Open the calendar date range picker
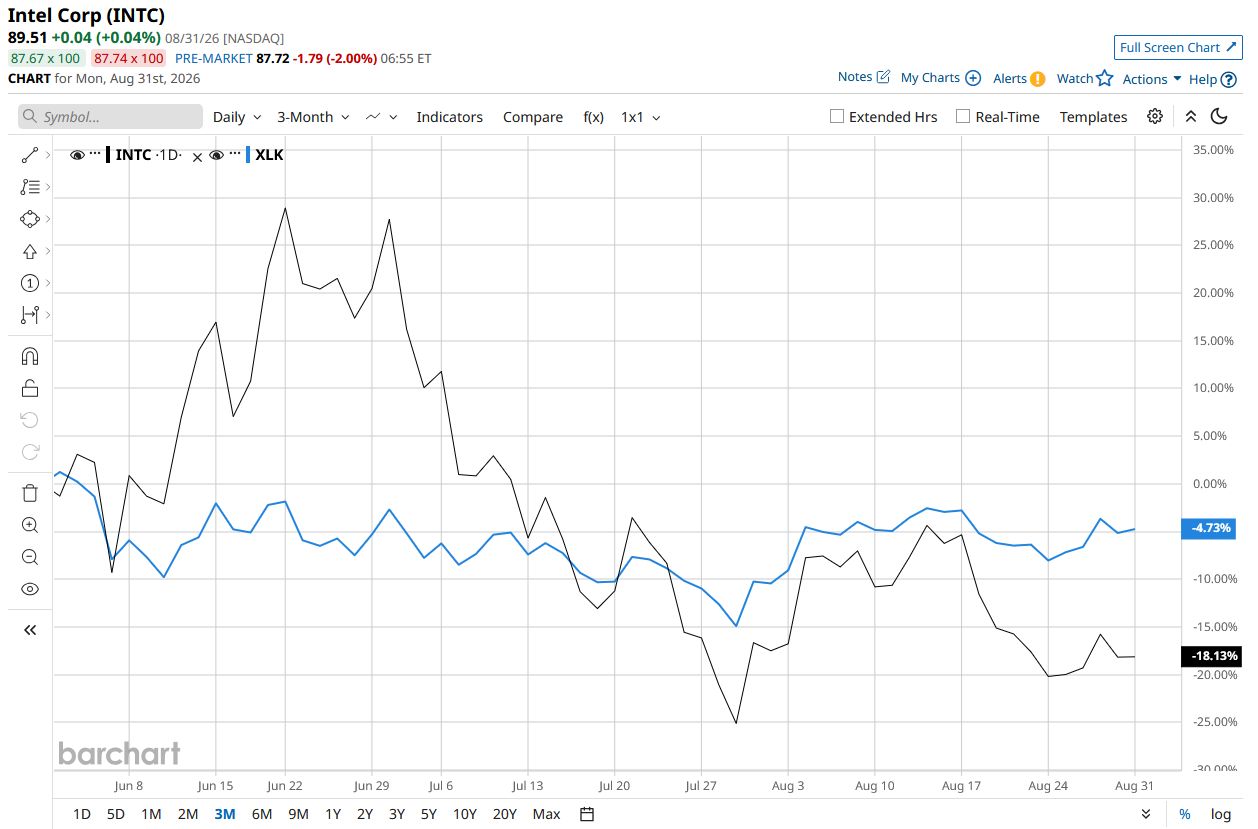 point(587,814)
